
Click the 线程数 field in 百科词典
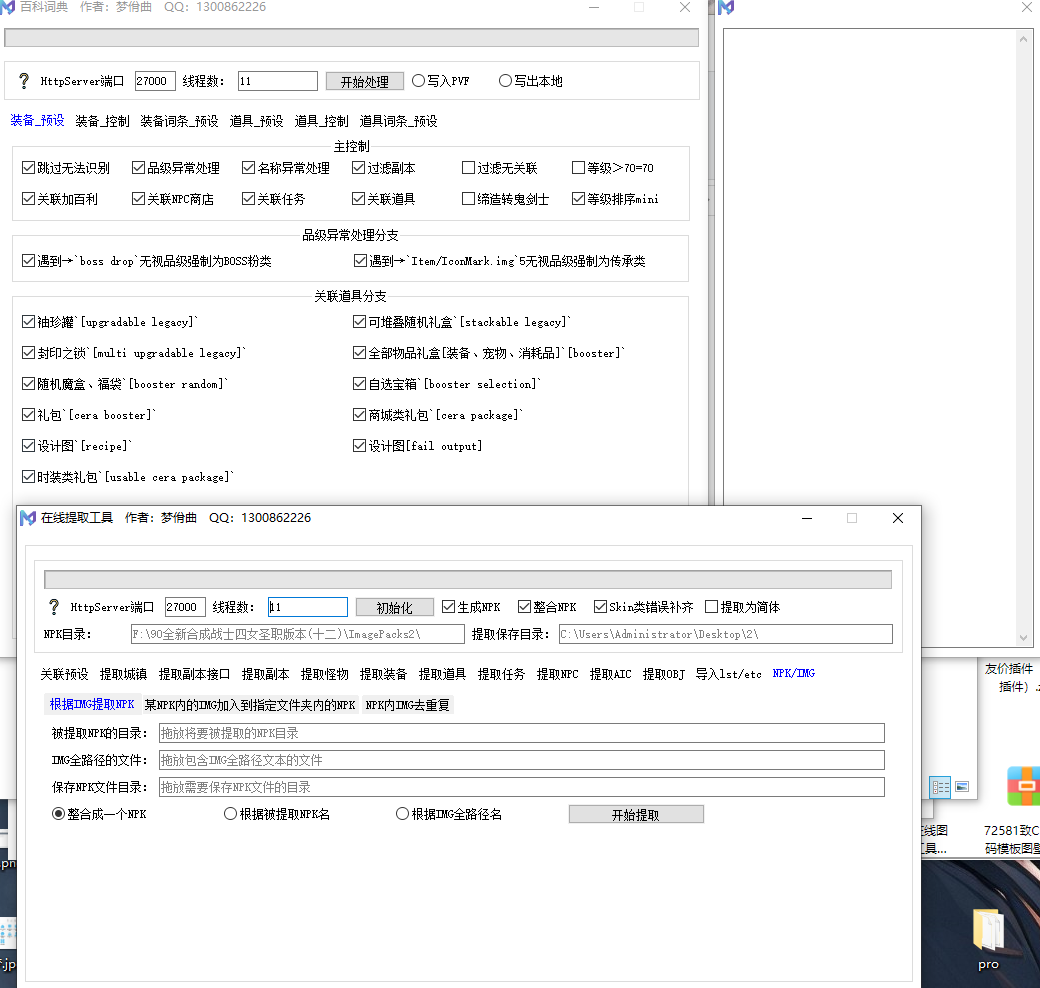[x=278, y=81]
